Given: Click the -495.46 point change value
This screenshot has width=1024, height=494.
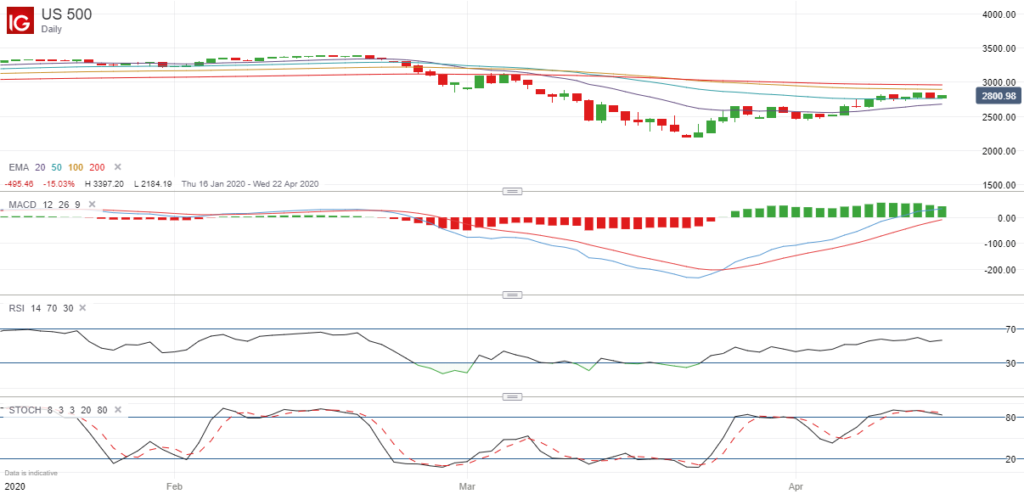Looking at the screenshot, I should click(x=20, y=184).
